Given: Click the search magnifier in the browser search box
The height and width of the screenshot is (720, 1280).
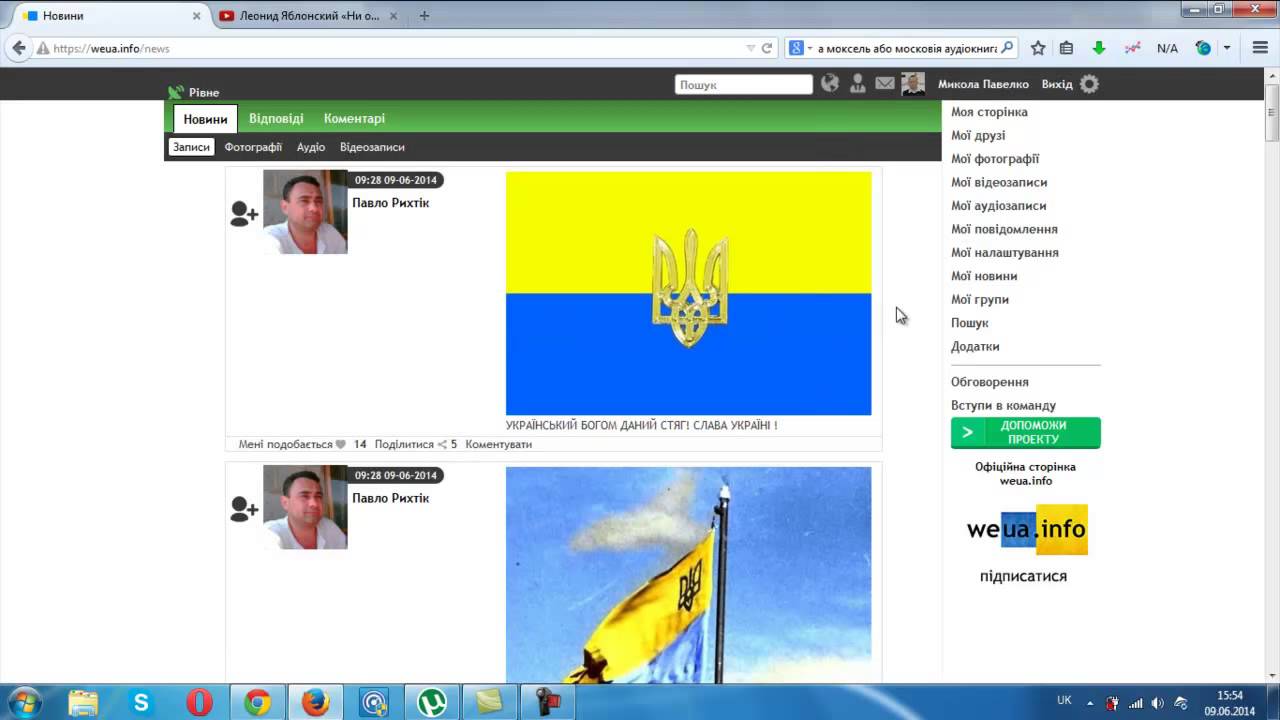Looking at the screenshot, I should point(1007,48).
